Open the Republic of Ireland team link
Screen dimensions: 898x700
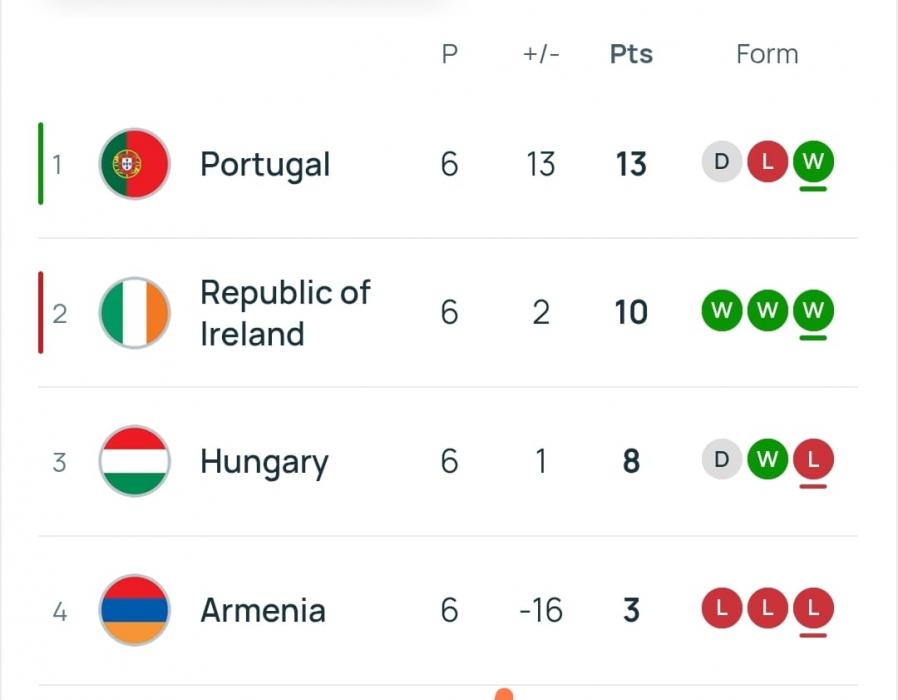(285, 313)
